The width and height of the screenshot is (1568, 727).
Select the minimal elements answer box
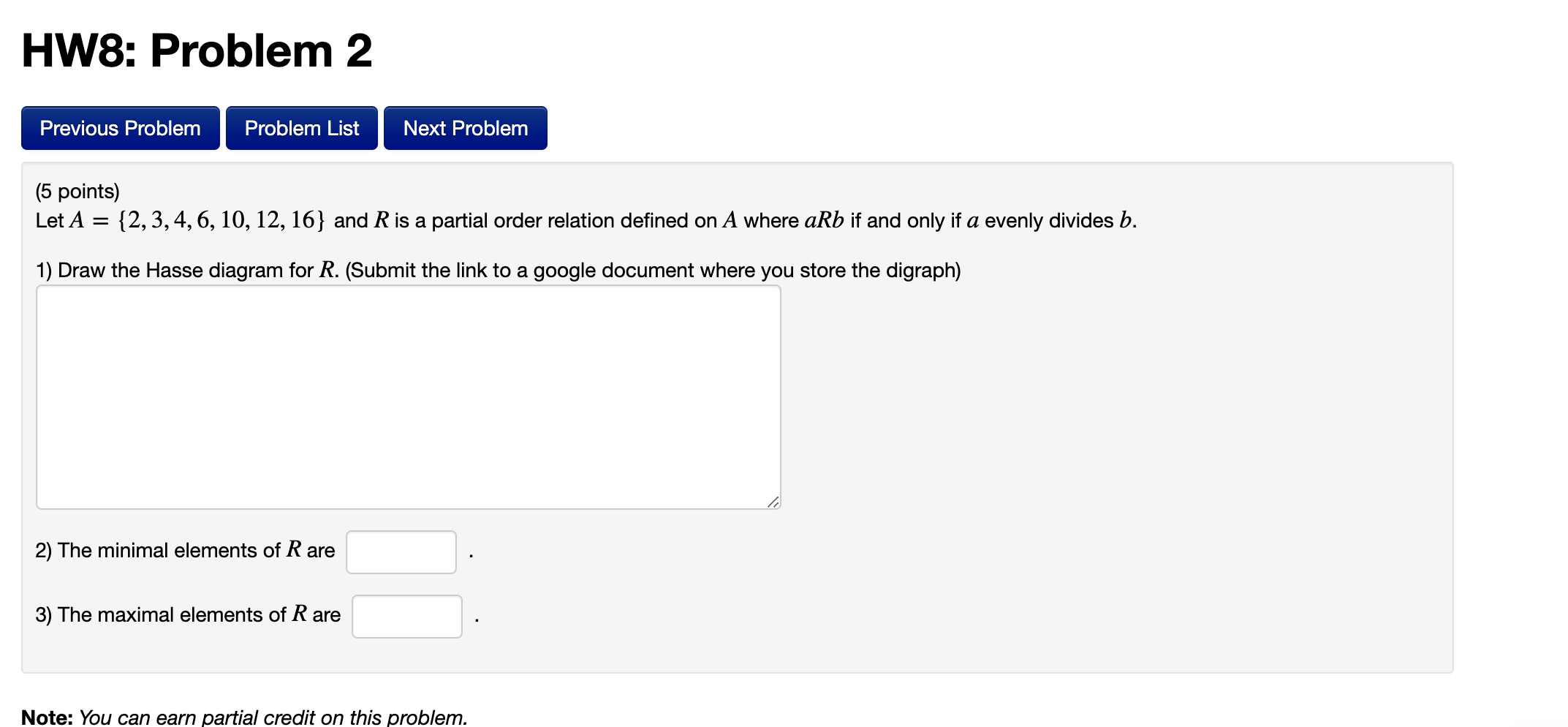(401, 551)
